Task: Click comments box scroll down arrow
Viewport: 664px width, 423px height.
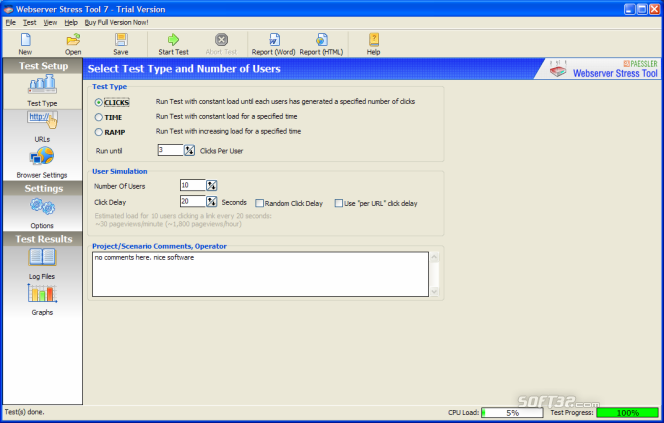Action: click(x=434, y=292)
